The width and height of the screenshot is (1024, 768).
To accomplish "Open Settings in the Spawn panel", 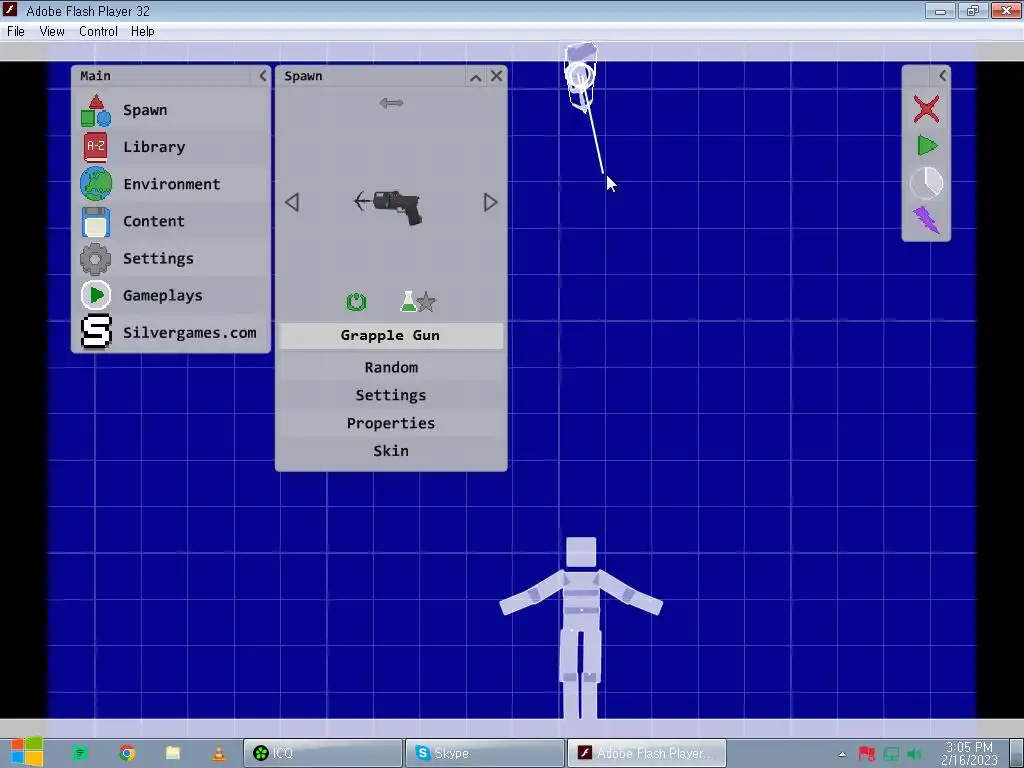I will coord(391,395).
